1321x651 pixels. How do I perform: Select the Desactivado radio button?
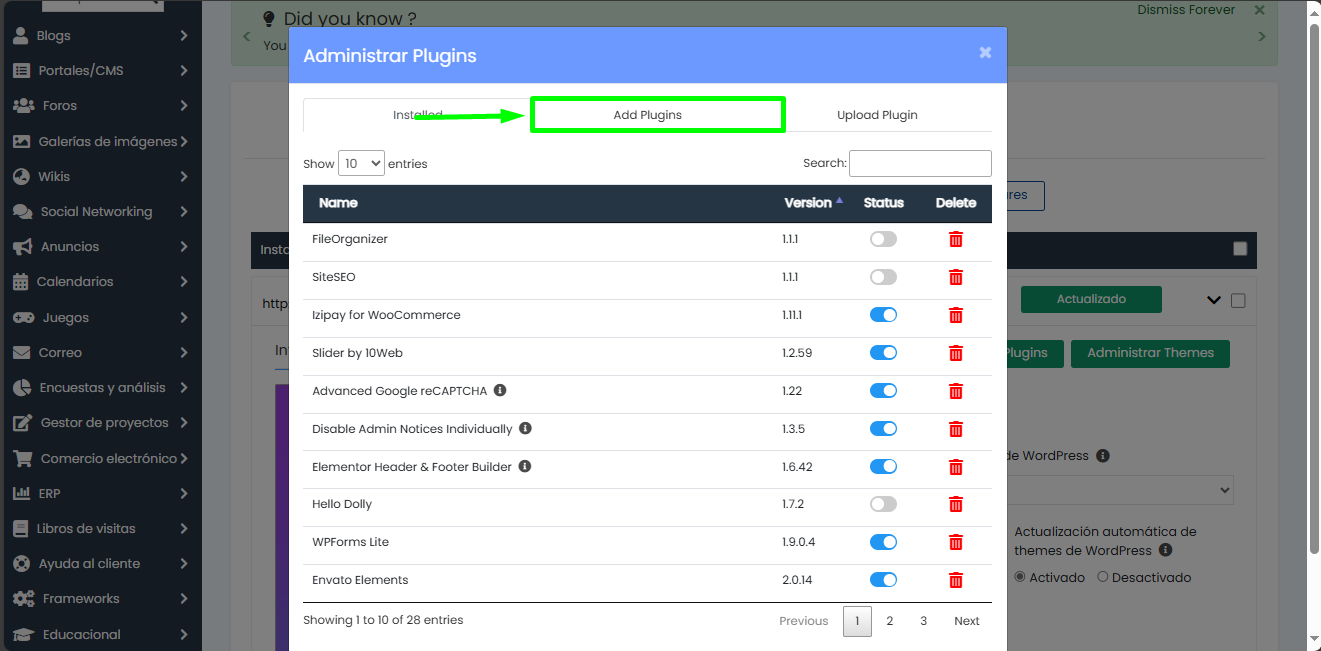click(1103, 577)
